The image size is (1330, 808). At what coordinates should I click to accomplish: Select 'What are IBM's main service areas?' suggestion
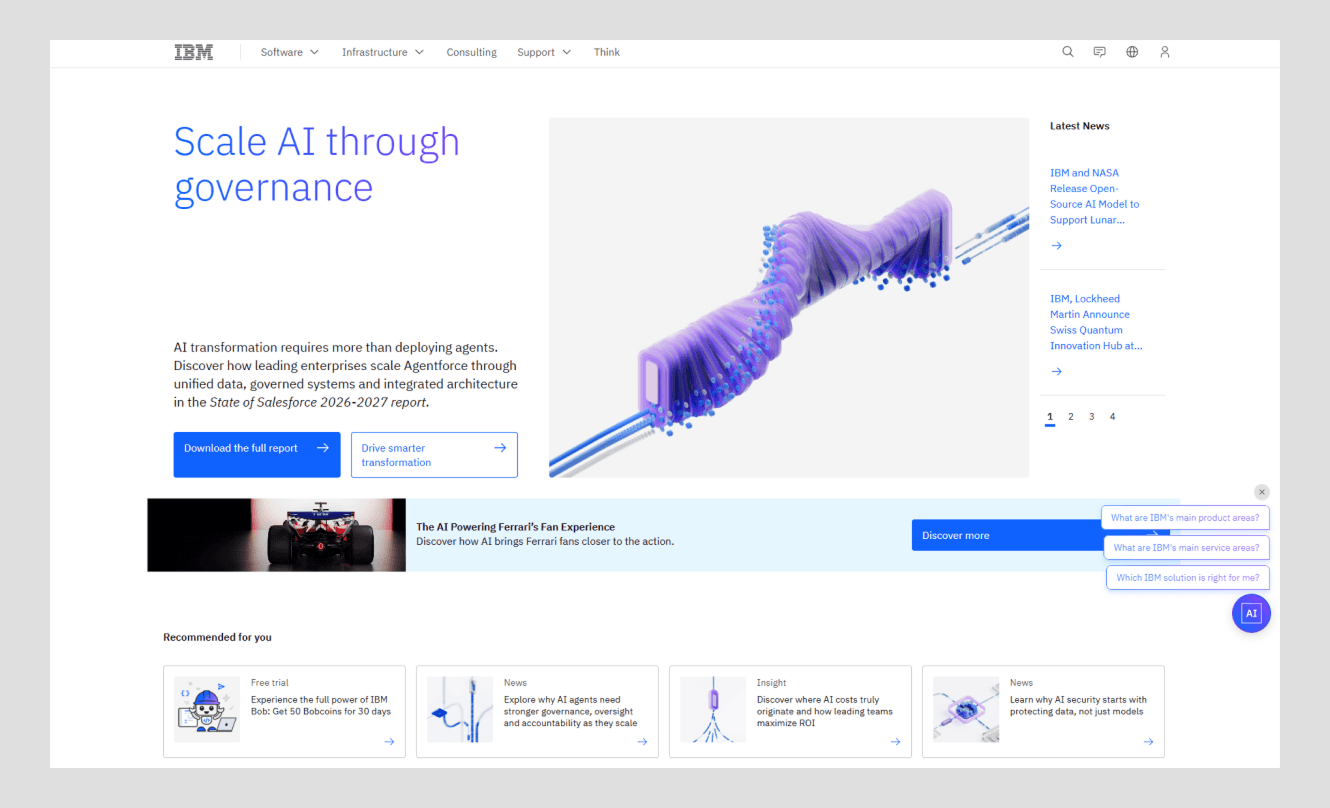pyautogui.click(x=1187, y=548)
